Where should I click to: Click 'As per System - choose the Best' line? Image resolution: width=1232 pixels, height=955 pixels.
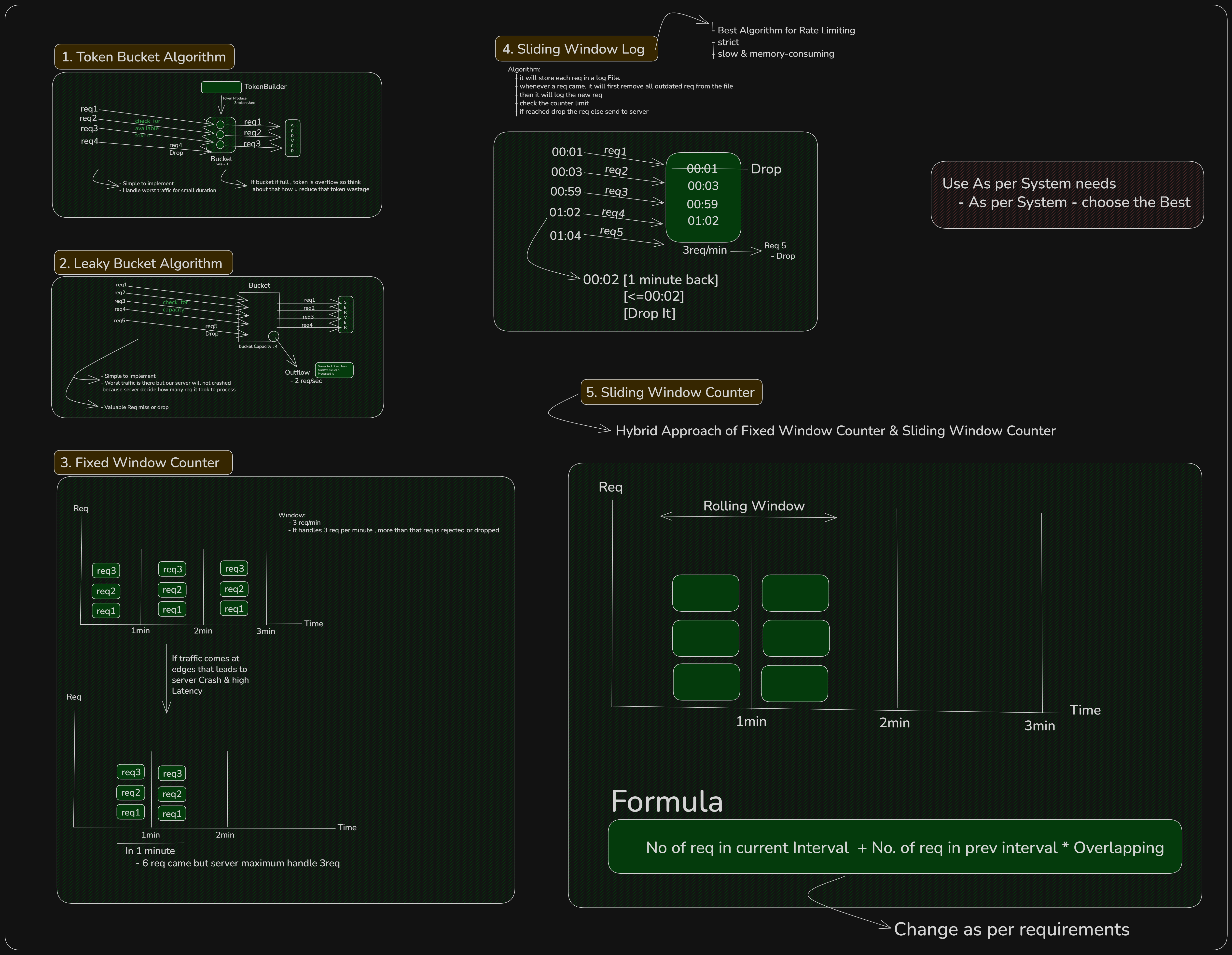pos(1074,202)
